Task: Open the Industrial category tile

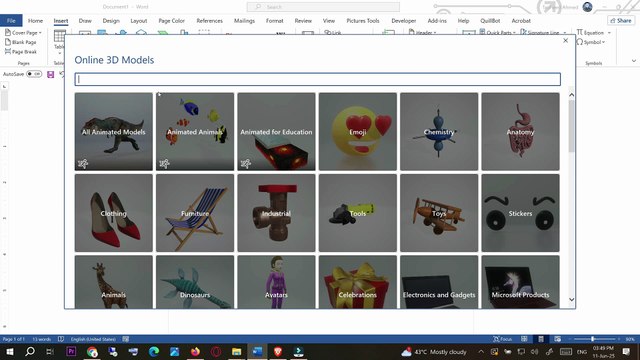Action: coord(276,213)
